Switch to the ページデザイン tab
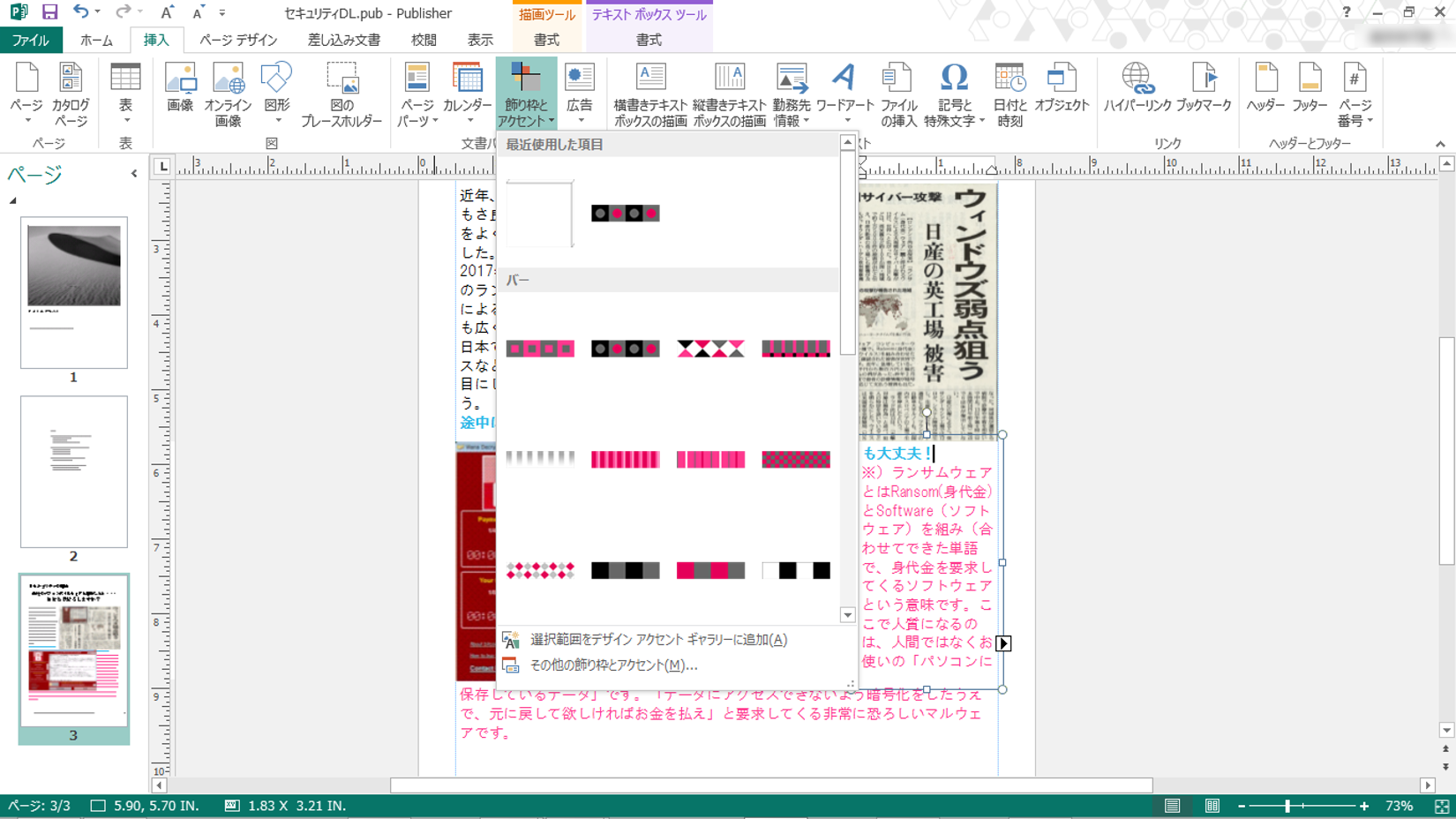Screen dimensions: 1456x819 [x=238, y=40]
